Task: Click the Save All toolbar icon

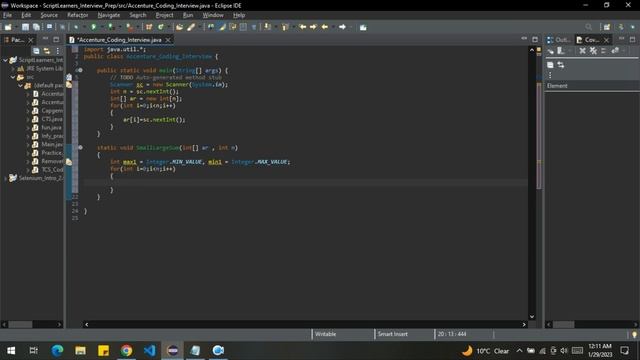Action: (36, 27)
